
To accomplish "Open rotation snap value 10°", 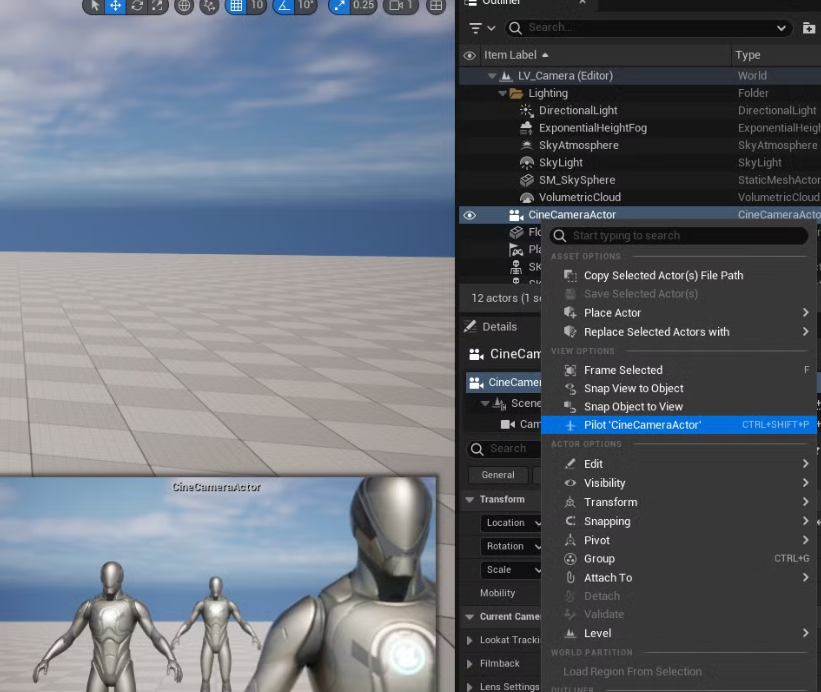I will click(x=305, y=5).
